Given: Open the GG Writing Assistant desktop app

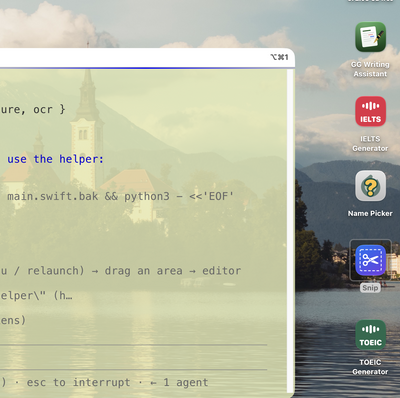Looking at the screenshot, I should (x=370, y=37).
